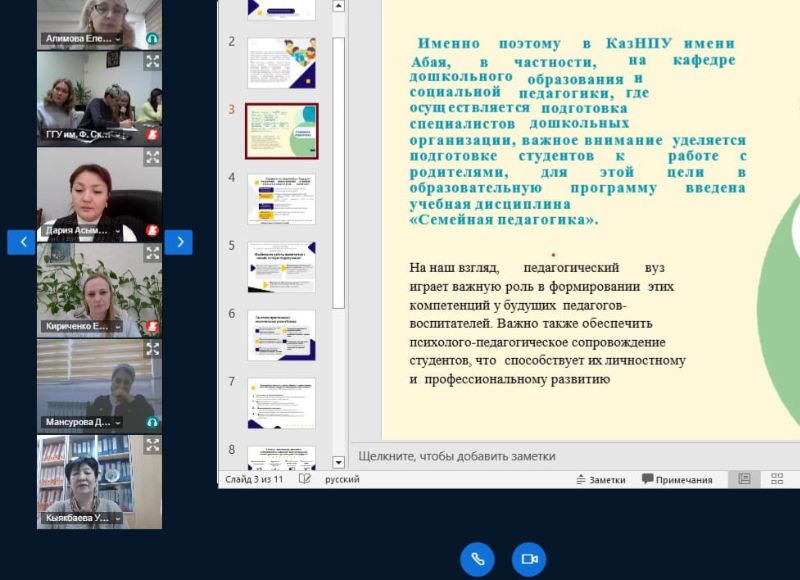Open dropdown next to Мансурова Д name
Image resolution: width=800 pixels, height=580 pixels.
pyautogui.click(x=118, y=422)
